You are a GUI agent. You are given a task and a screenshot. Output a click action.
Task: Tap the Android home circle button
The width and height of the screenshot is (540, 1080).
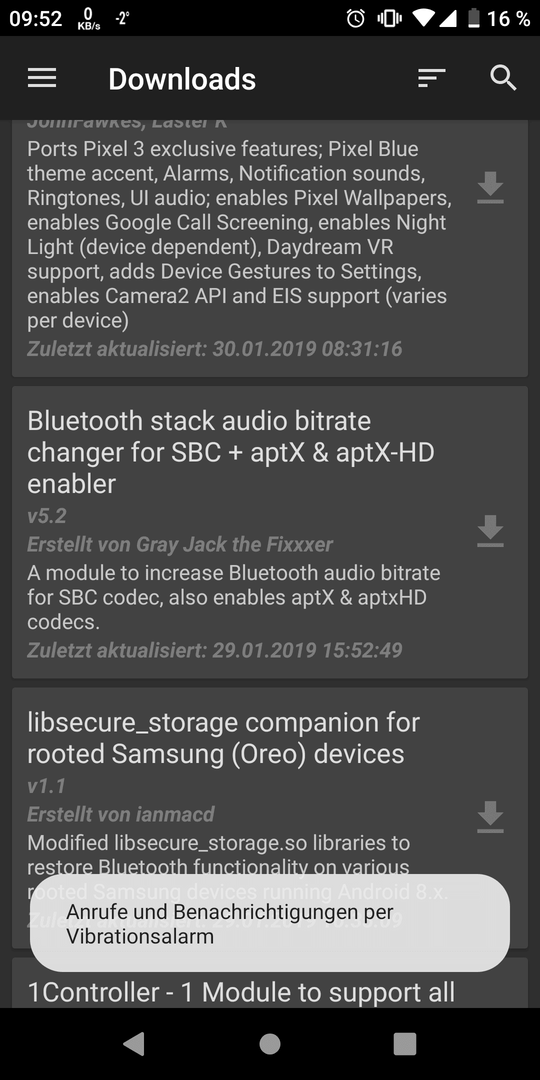click(270, 1043)
